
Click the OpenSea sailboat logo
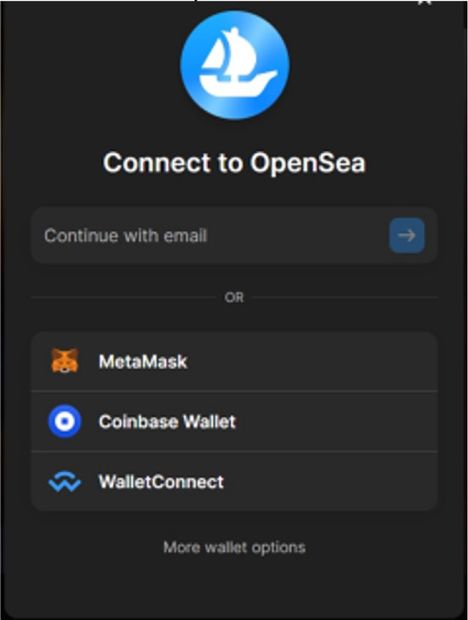click(x=235, y=65)
